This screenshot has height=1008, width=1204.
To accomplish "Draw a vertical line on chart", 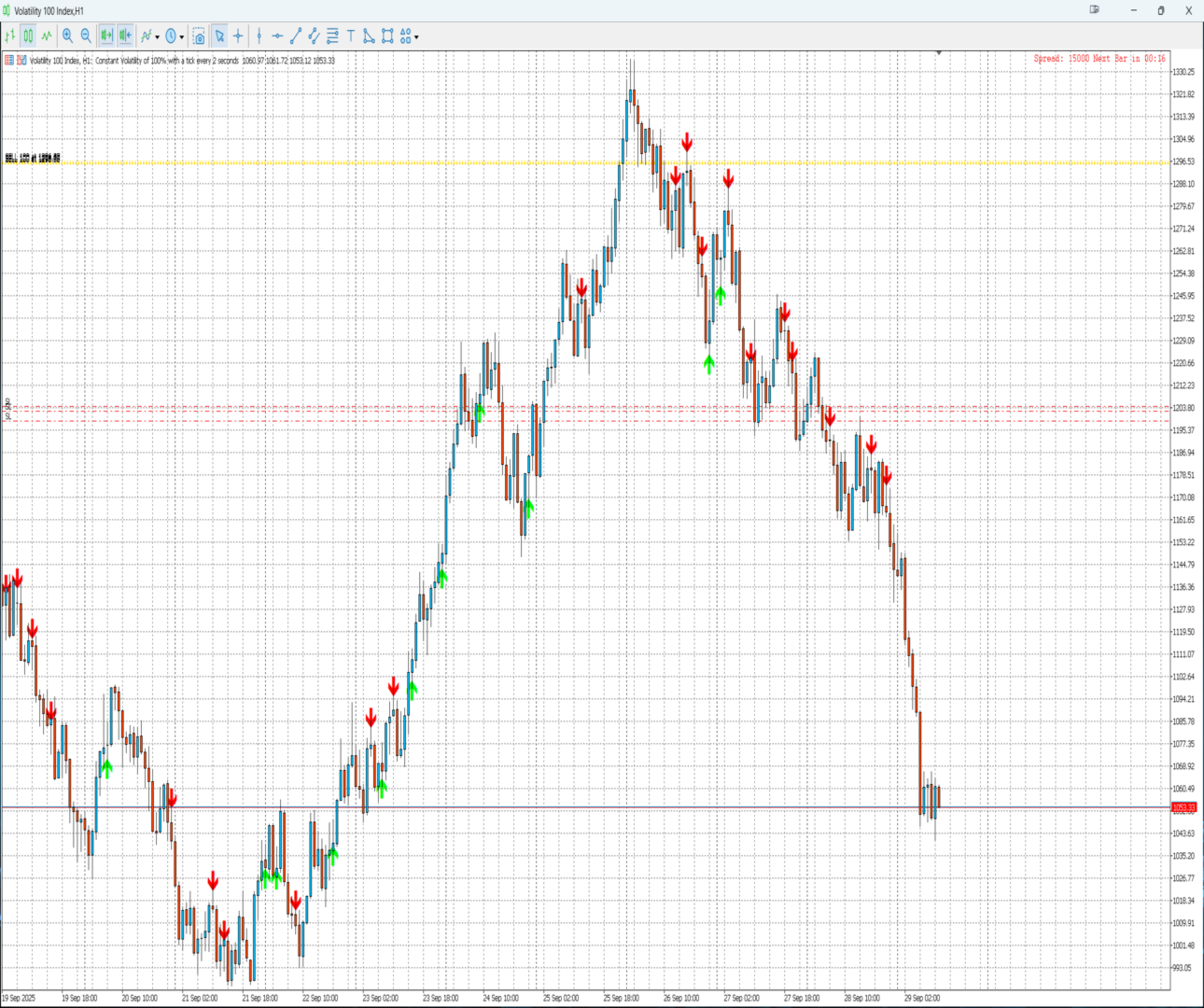I will coord(259,36).
